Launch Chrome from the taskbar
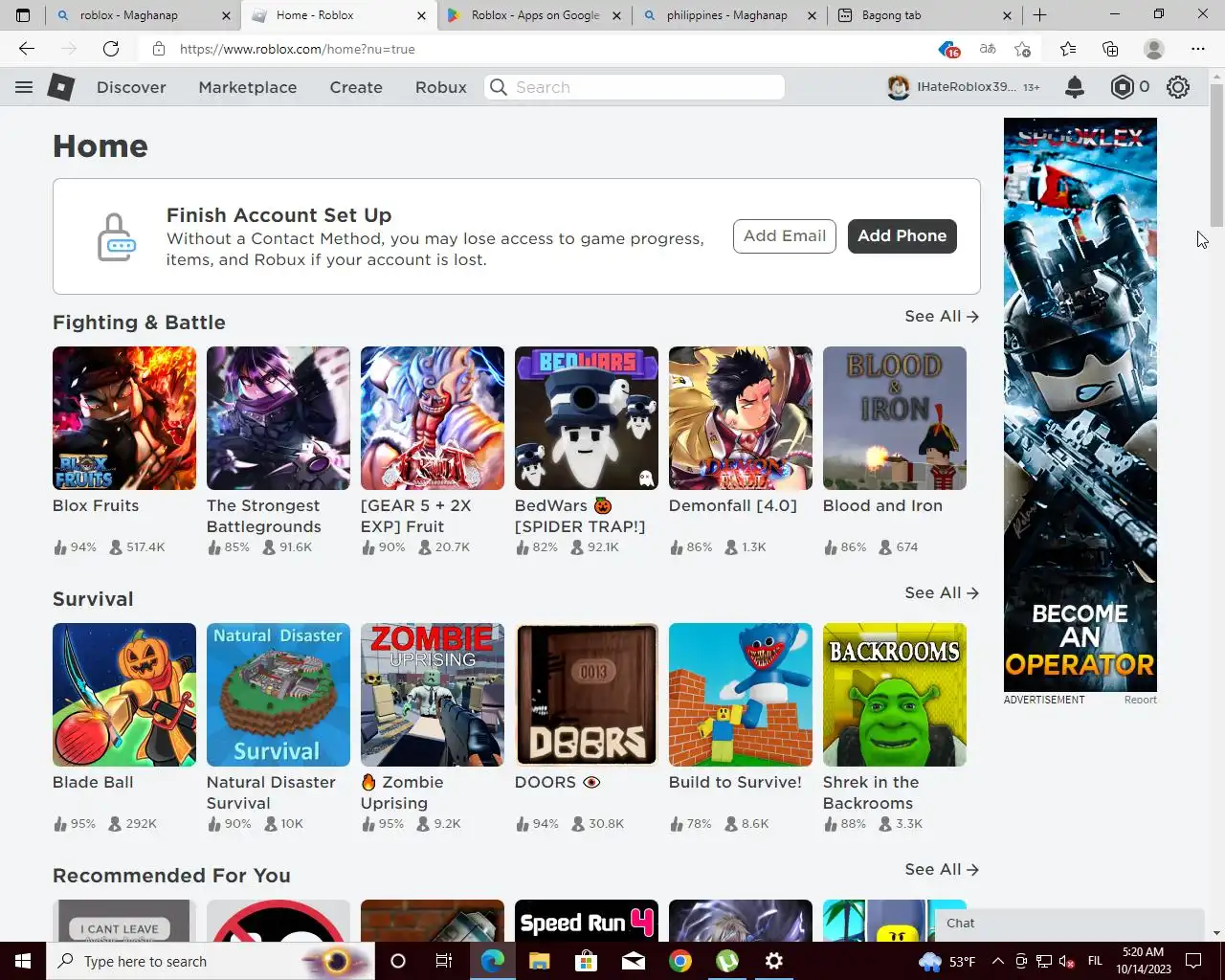 coord(680,961)
